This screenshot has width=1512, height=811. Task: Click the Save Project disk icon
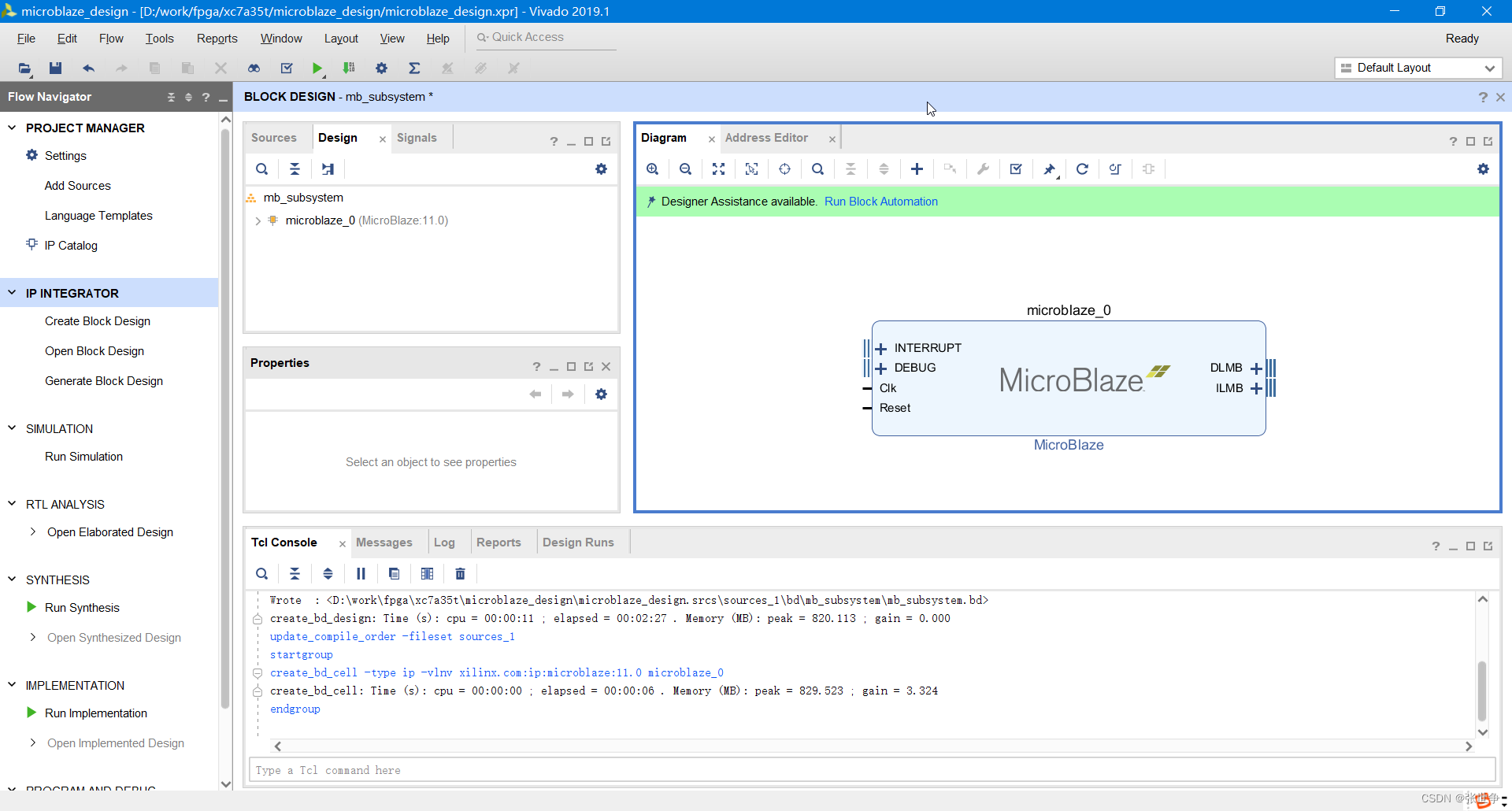(x=55, y=68)
